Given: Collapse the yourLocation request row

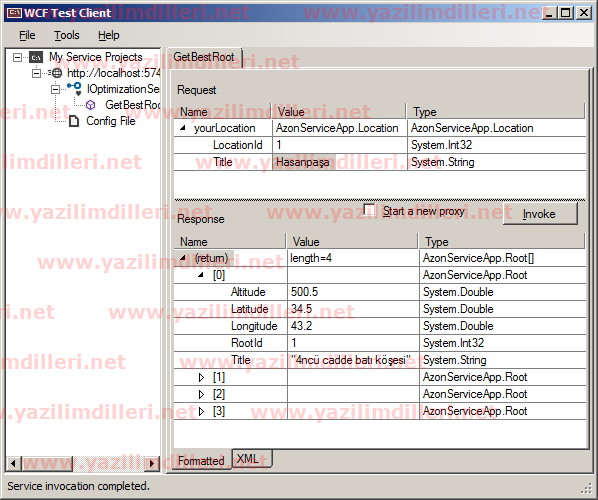Looking at the screenshot, I should (183, 128).
